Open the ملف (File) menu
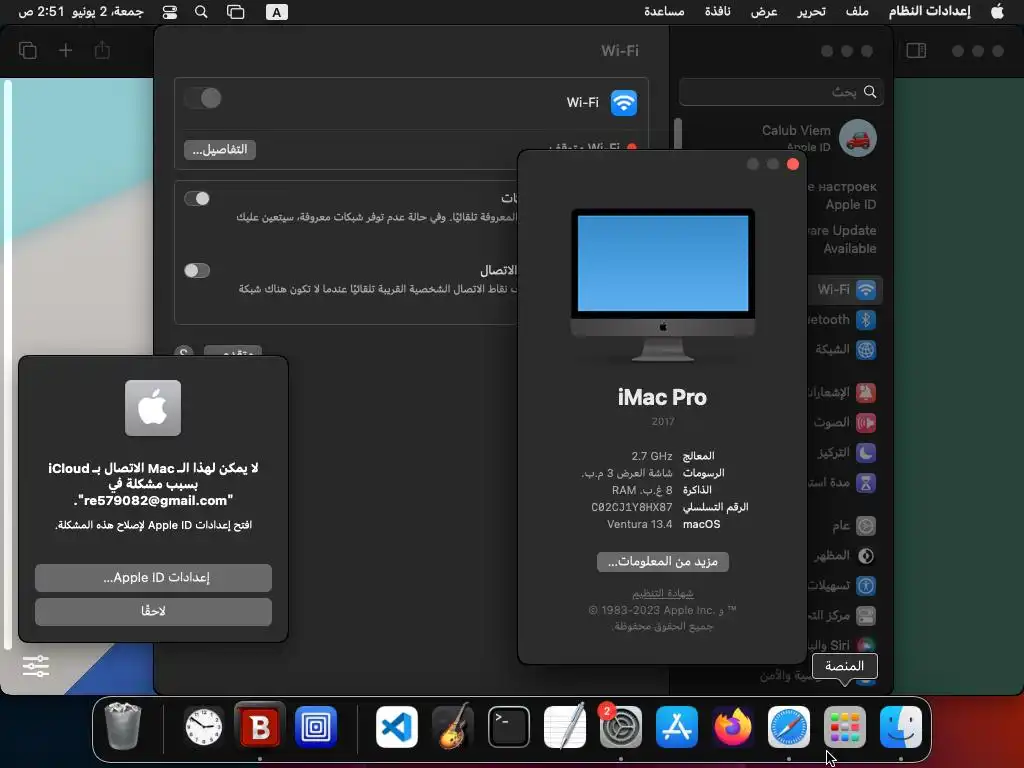The width and height of the screenshot is (1024, 768). pyautogui.click(x=857, y=11)
